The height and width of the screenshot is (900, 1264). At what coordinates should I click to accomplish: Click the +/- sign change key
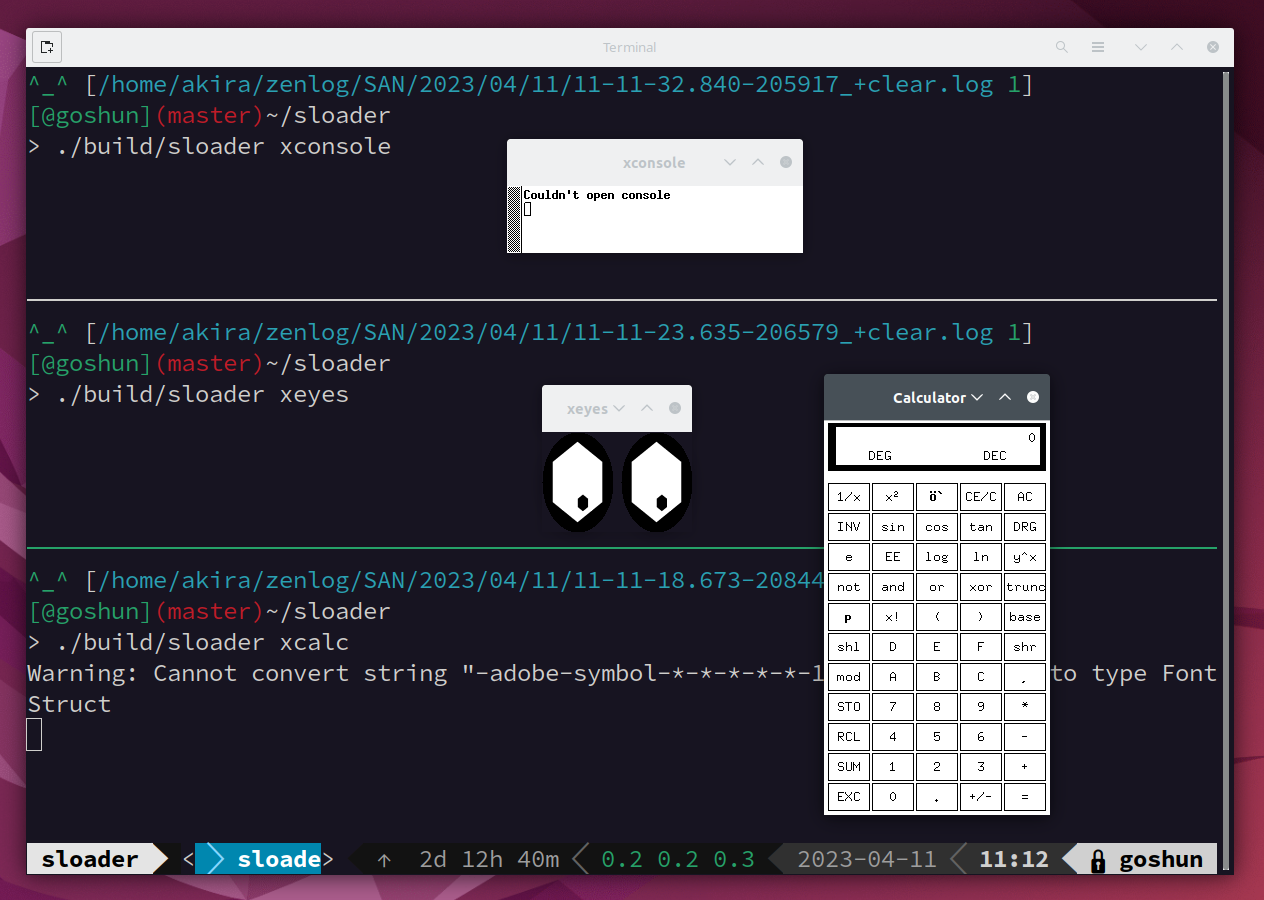(x=981, y=797)
